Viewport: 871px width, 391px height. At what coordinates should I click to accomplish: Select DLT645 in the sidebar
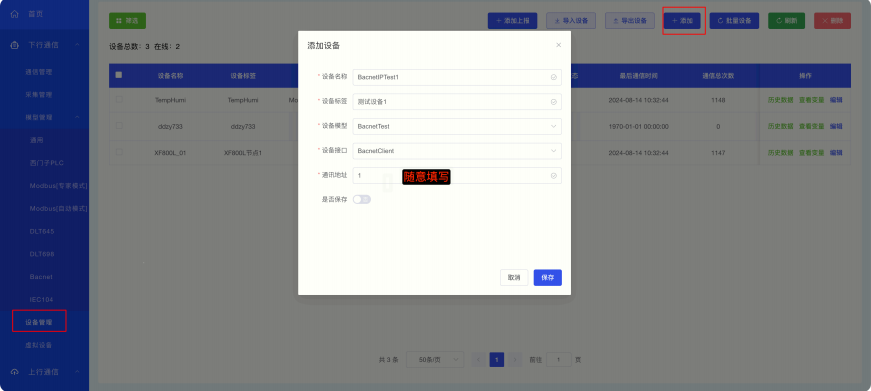tap(42, 231)
